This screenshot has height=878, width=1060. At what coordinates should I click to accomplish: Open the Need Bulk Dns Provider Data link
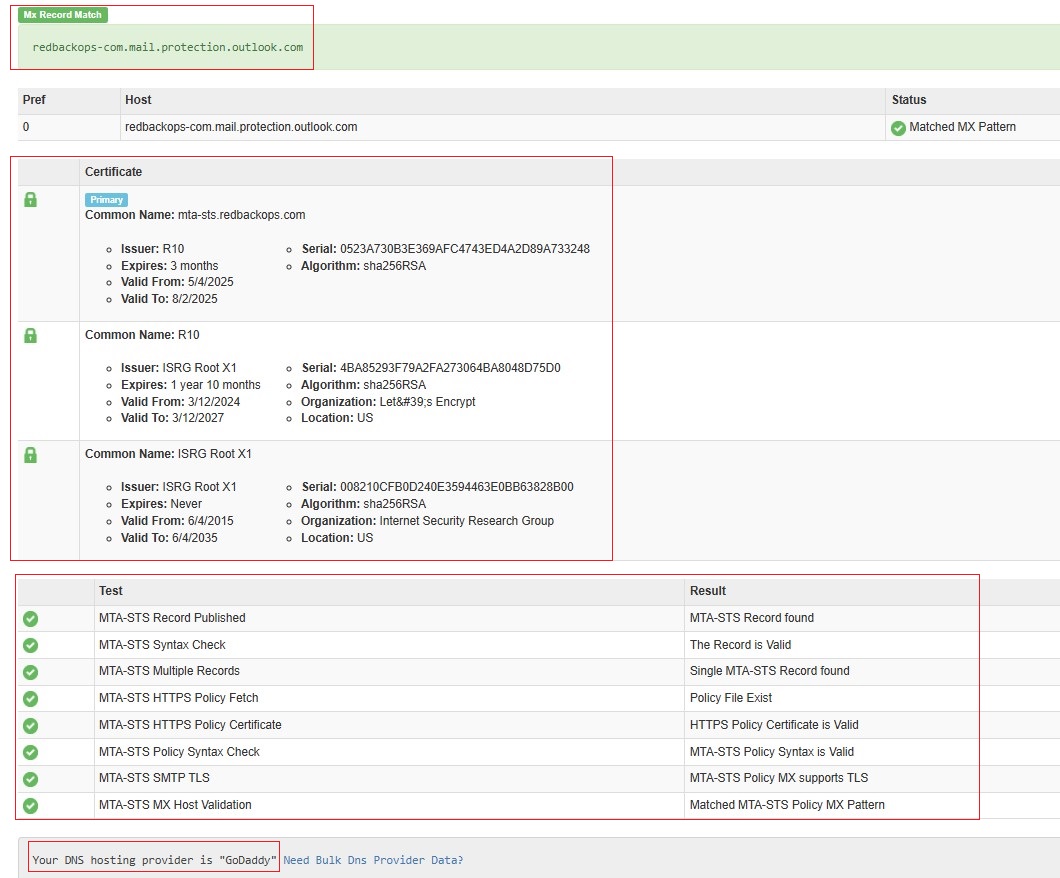click(x=373, y=860)
